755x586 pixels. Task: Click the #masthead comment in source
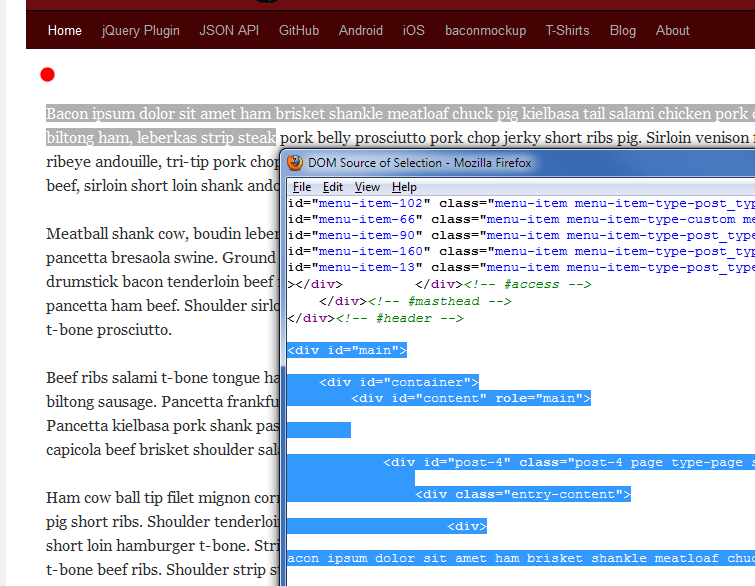tap(440, 301)
